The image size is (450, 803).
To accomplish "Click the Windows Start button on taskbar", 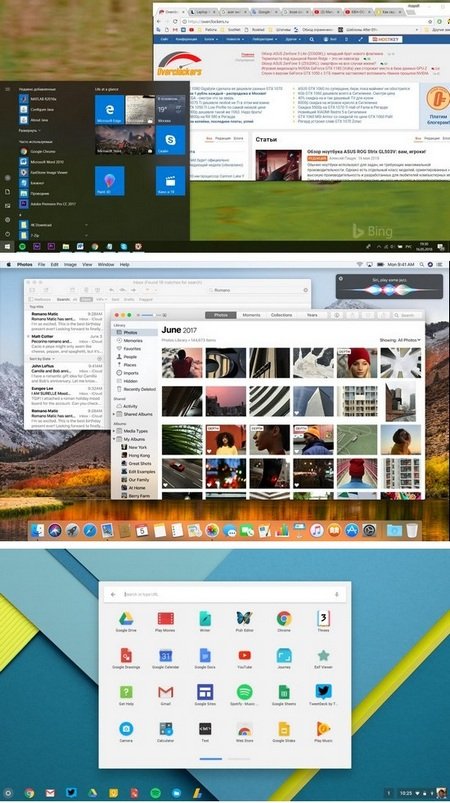I will pos(7,246).
